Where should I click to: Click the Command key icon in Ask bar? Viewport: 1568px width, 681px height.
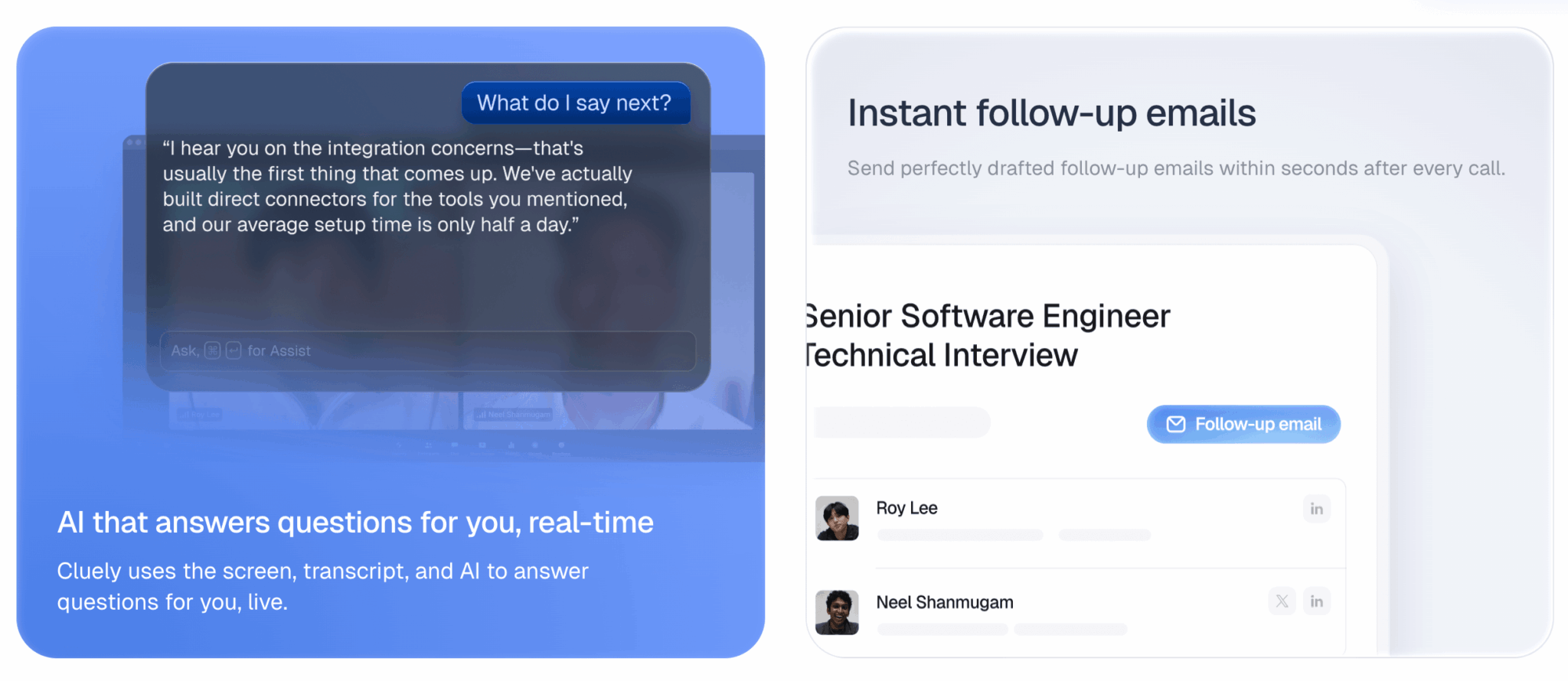pos(212,350)
